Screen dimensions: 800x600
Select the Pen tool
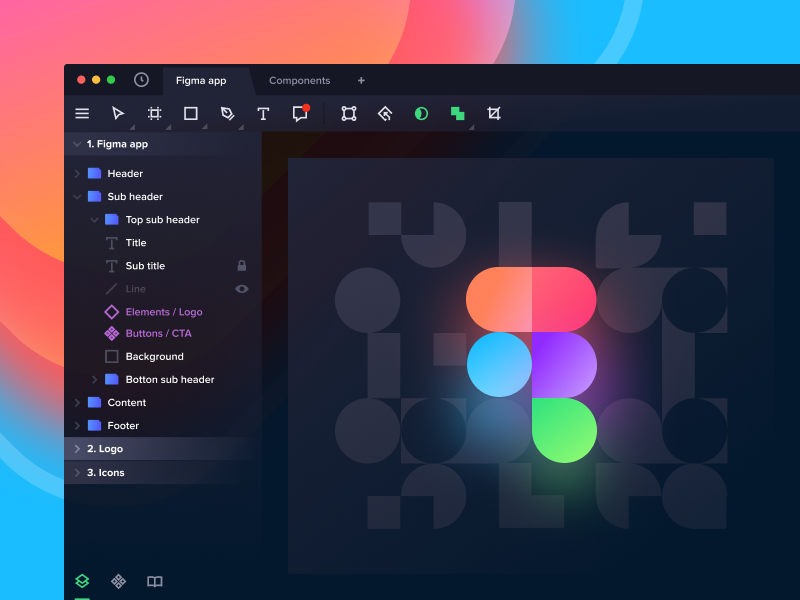(226, 113)
